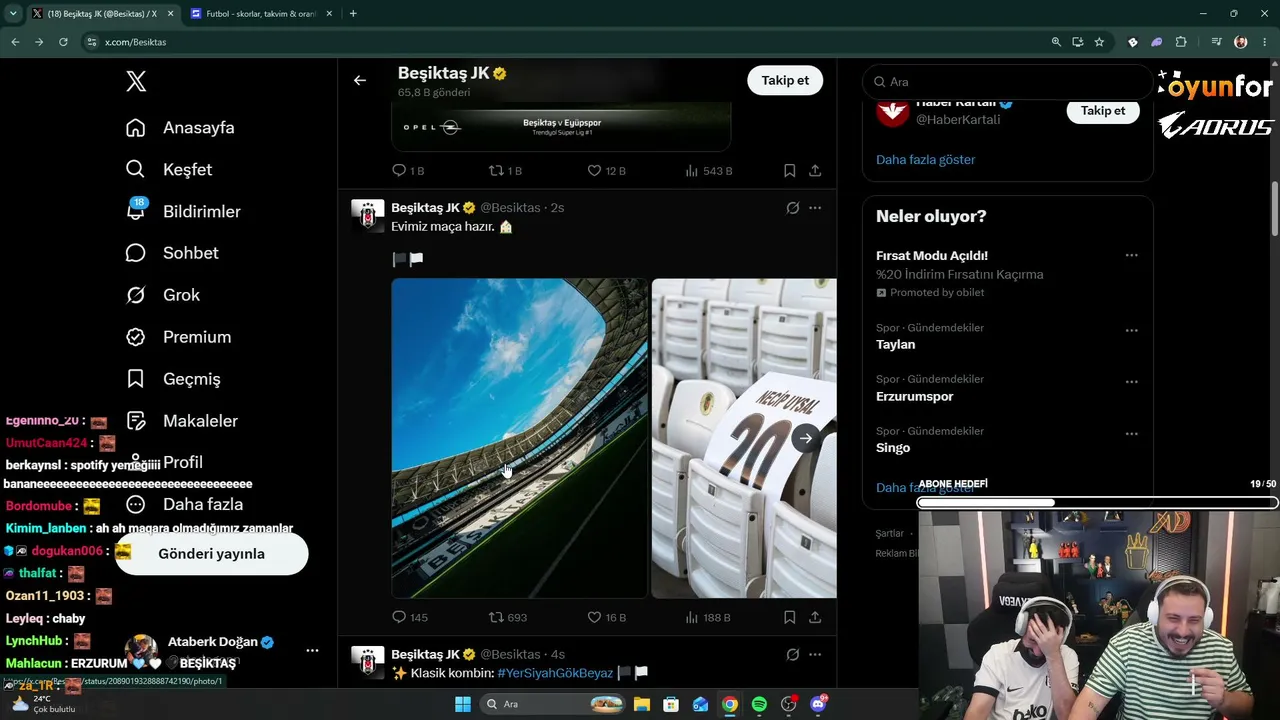Image resolution: width=1280 pixels, height=720 pixels.
Task: Open the Singo trending topic
Action: pyautogui.click(x=893, y=448)
